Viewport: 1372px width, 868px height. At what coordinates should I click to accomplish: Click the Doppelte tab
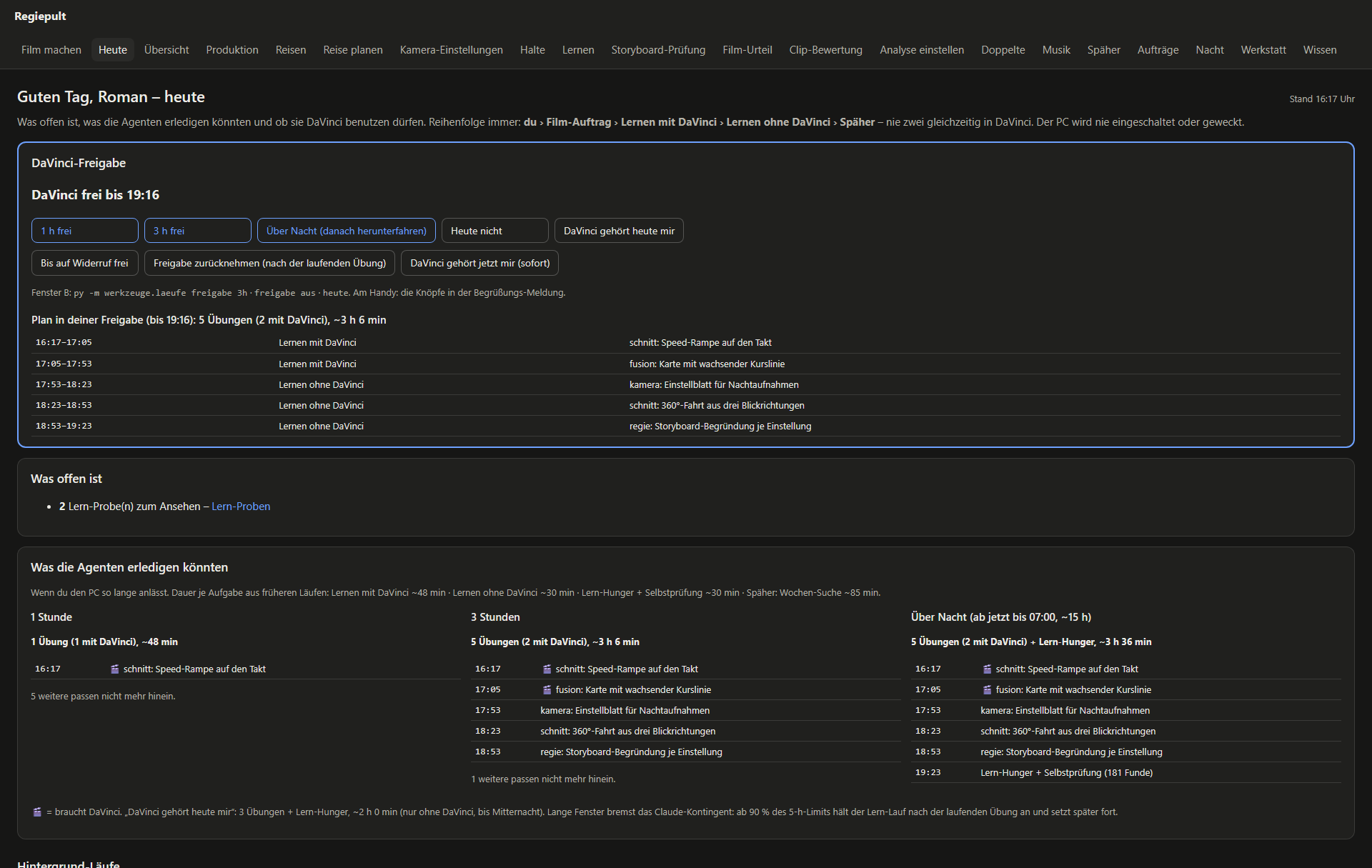pyautogui.click(x=1003, y=50)
